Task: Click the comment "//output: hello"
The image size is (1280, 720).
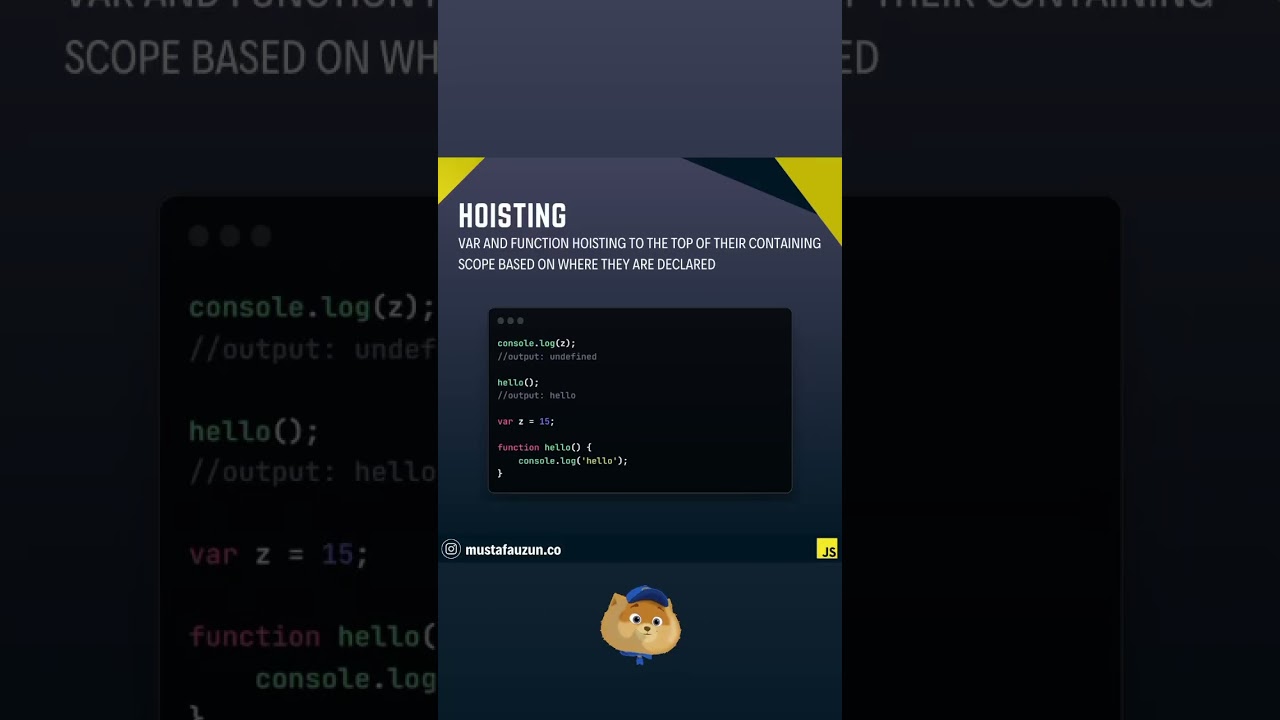Action: 536,396
